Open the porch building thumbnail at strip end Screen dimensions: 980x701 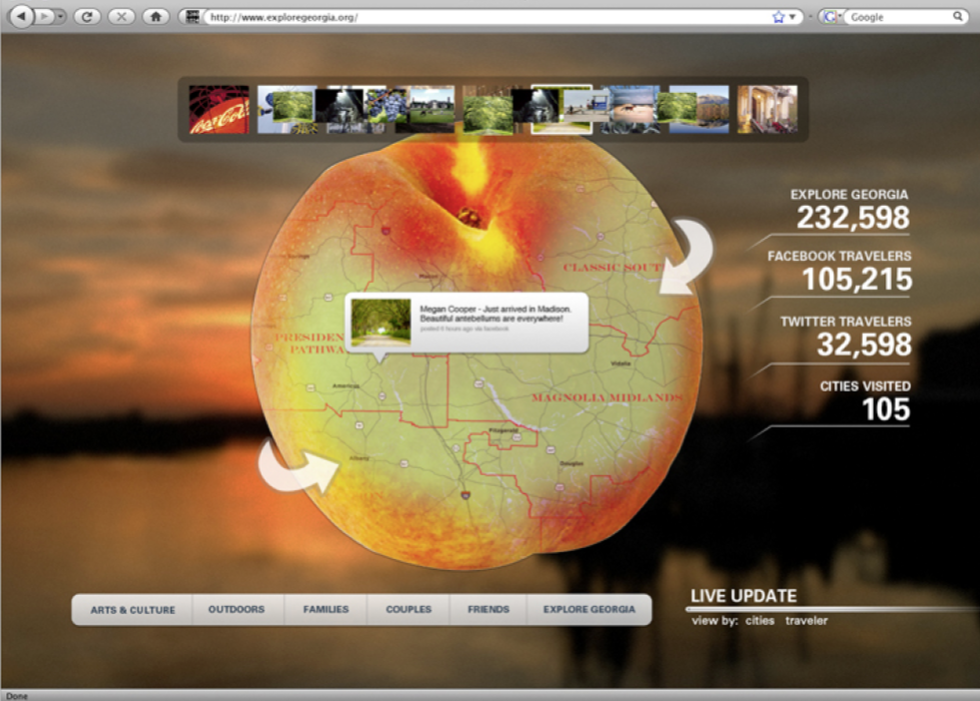[767, 109]
